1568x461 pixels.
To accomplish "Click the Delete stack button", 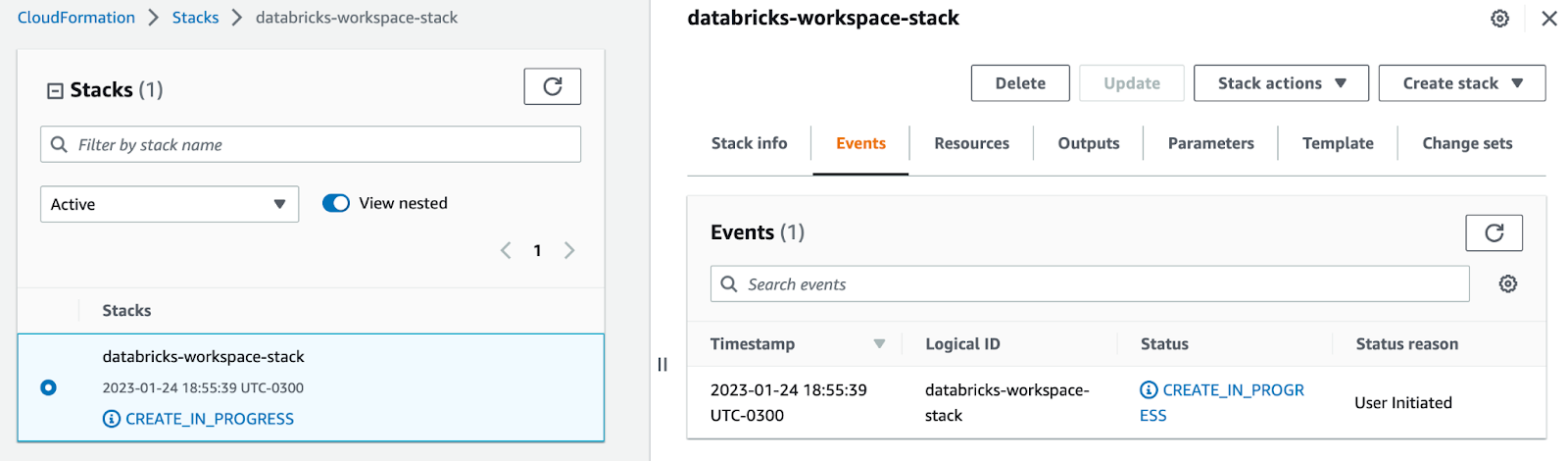I will point(1020,83).
